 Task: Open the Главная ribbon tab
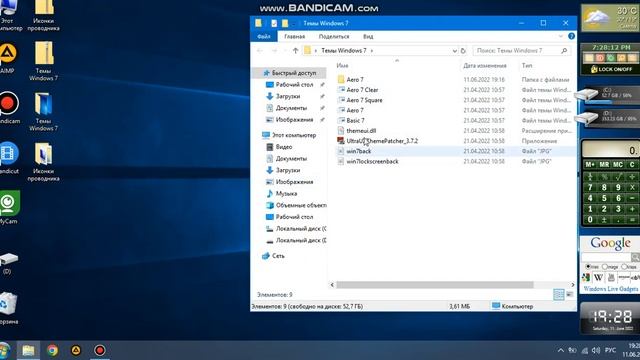tap(294, 36)
